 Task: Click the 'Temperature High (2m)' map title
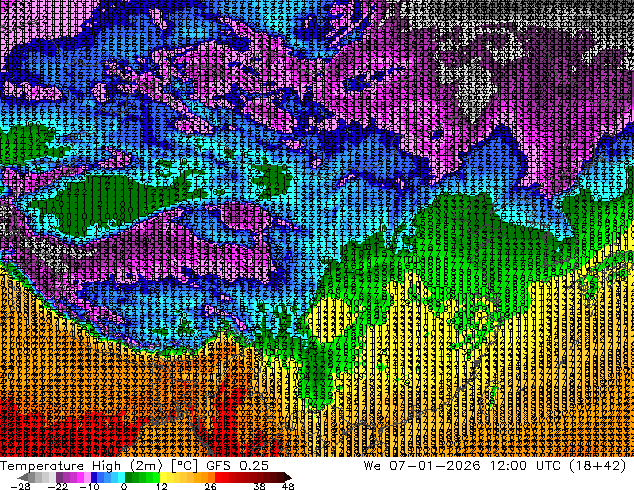click(81, 466)
